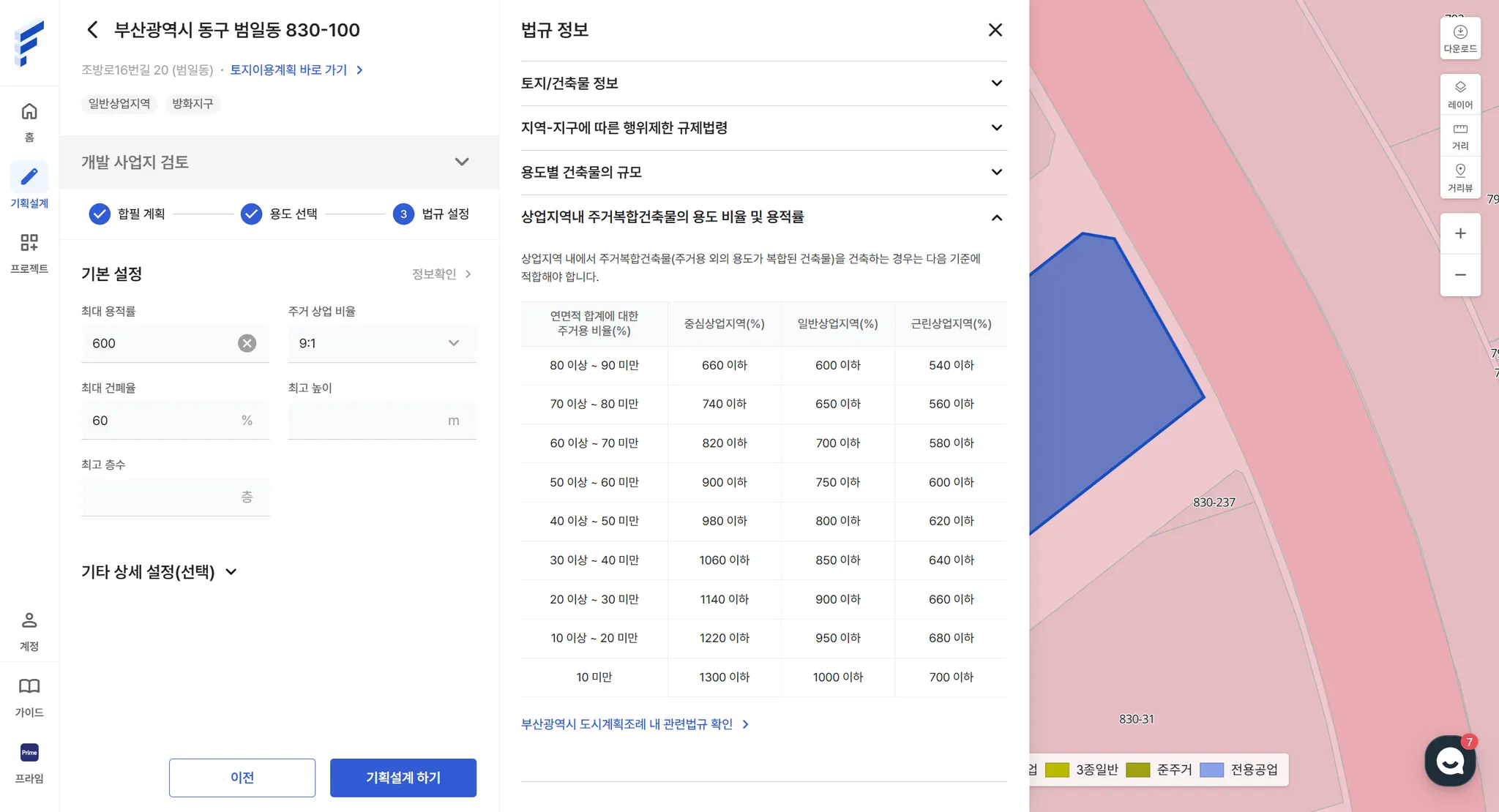
Task: Click the 기획설계 하기 button
Action: pos(403,778)
